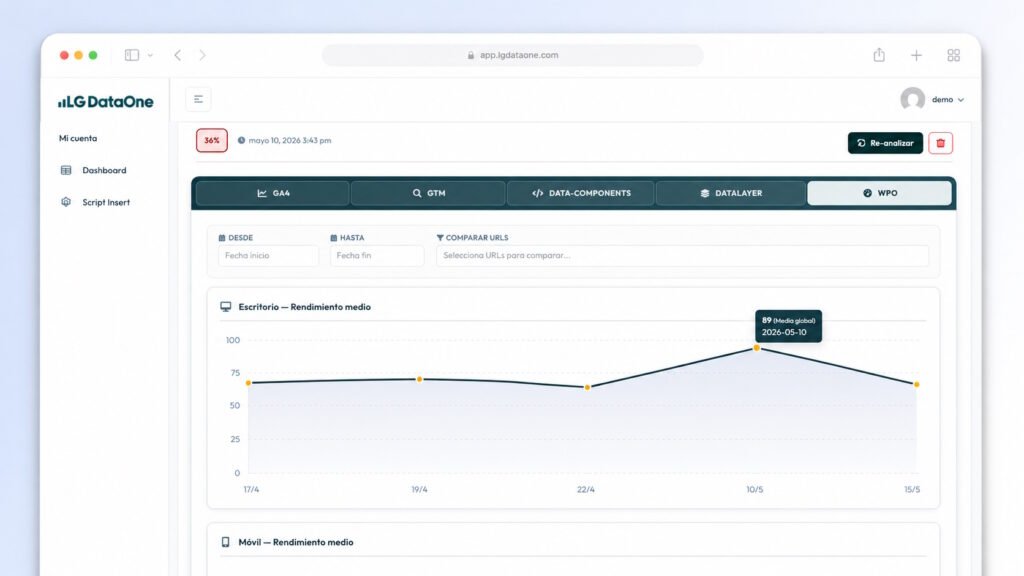Open the Comparar URLs selector
The width and height of the screenshot is (1024, 576).
coord(682,255)
